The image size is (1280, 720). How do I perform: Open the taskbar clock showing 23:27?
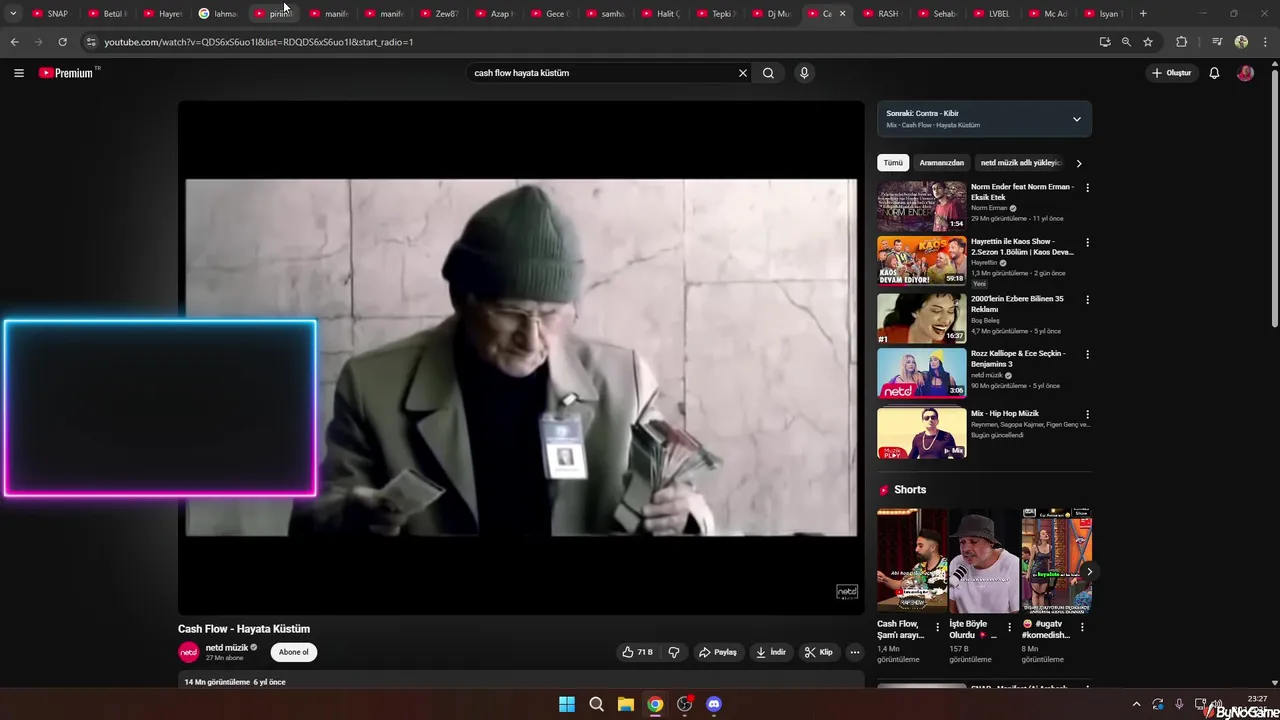point(1257,698)
